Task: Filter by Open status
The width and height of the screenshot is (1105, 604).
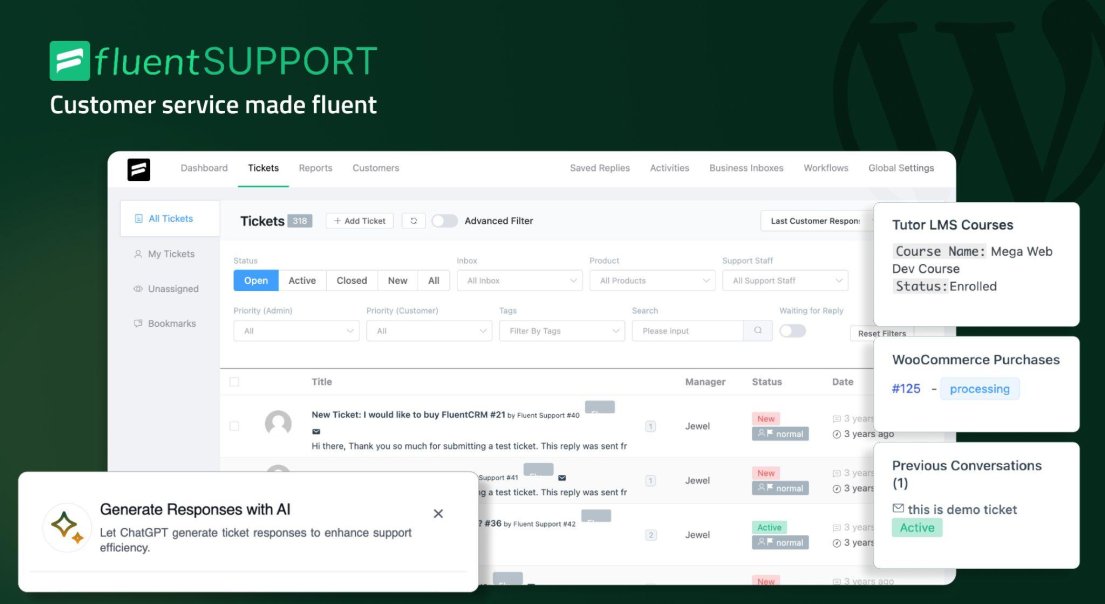Action: (256, 281)
